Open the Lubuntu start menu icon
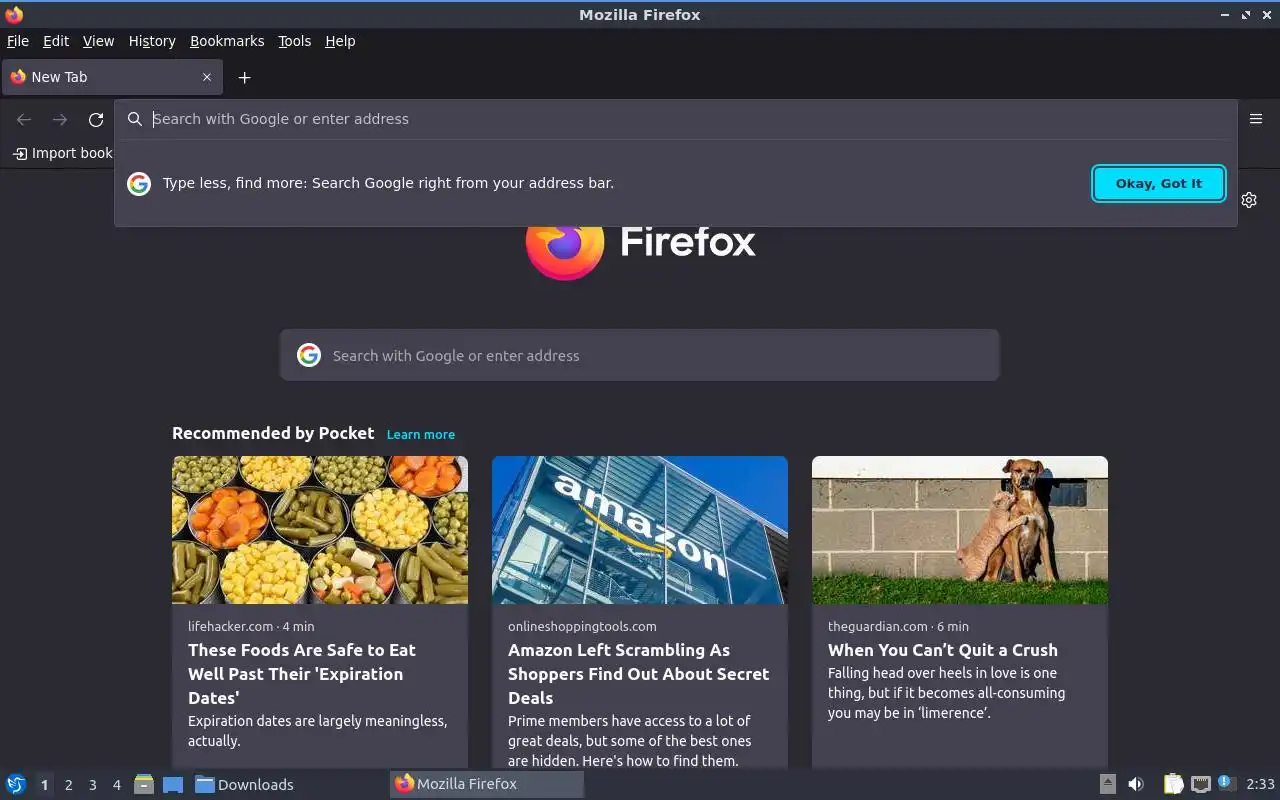 [x=16, y=784]
